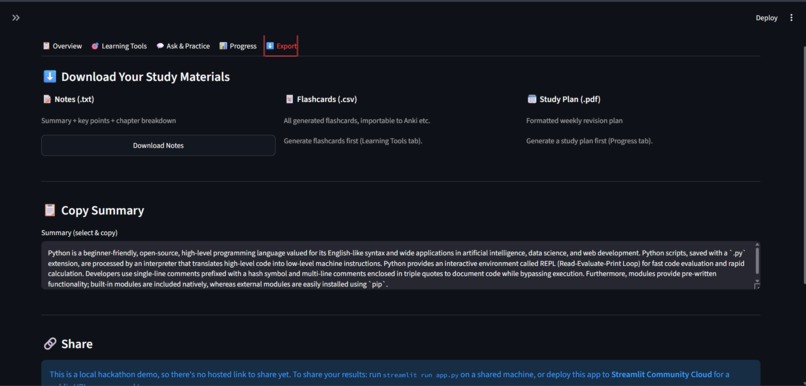Click 'Generate flashcards first (Learning Tools tab)' text
This screenshot has width=806, height=386.
tap(353, 141)
